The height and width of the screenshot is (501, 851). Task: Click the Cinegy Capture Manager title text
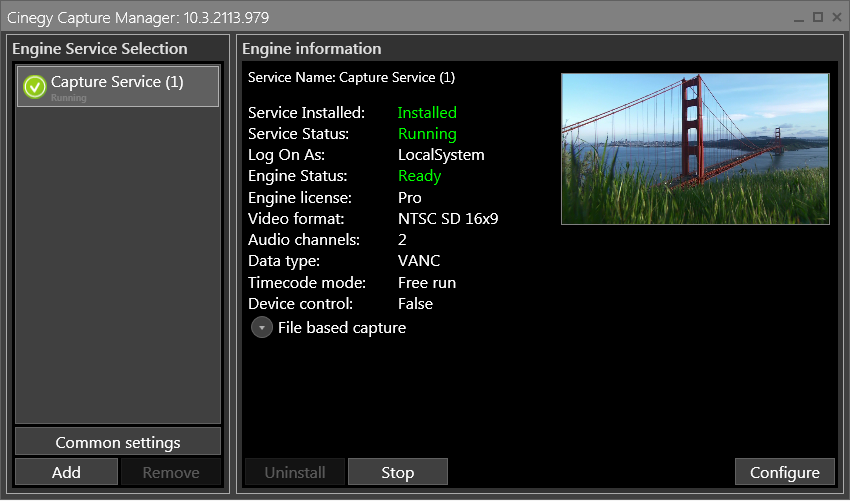[x=138, y=18]
